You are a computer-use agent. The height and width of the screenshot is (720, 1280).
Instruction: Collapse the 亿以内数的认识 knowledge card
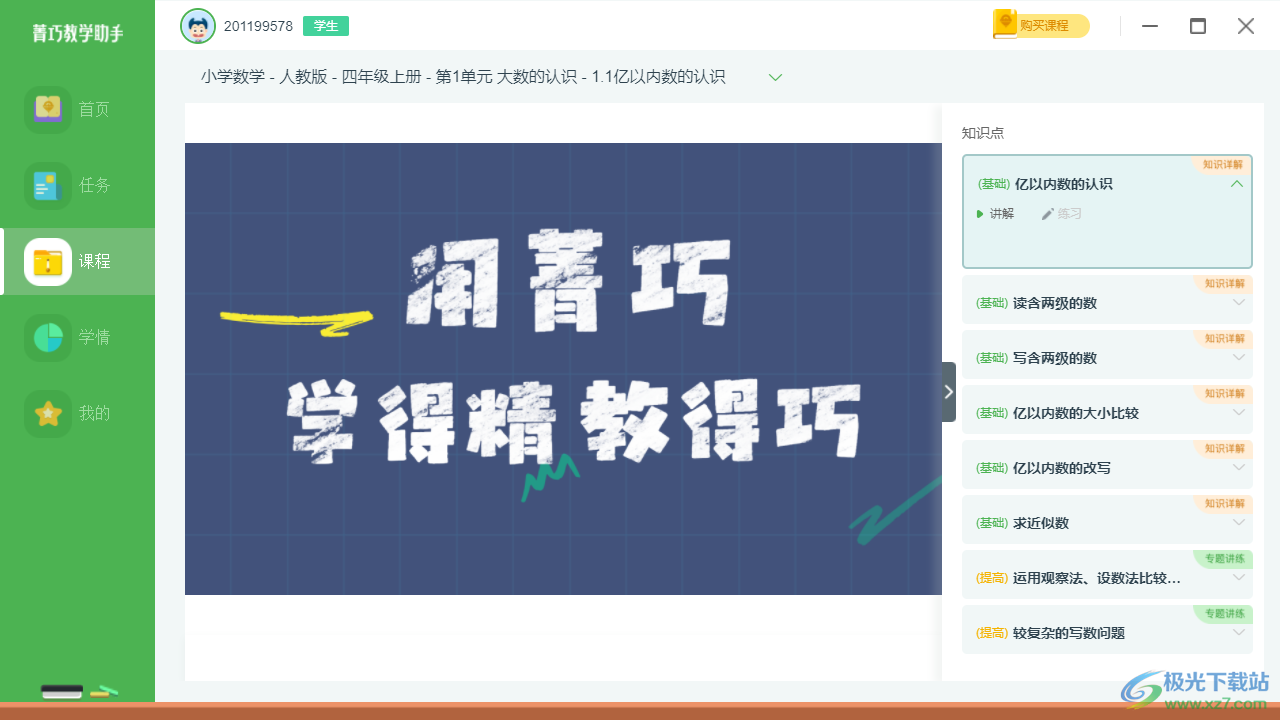1237,184
